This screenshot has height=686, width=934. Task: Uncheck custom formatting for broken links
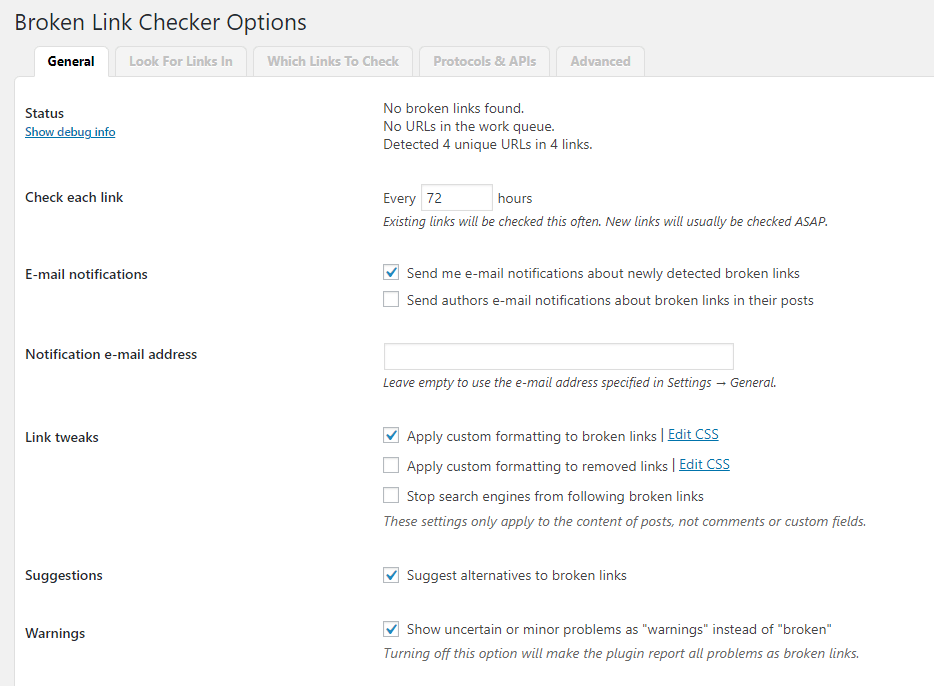[391, 435]
